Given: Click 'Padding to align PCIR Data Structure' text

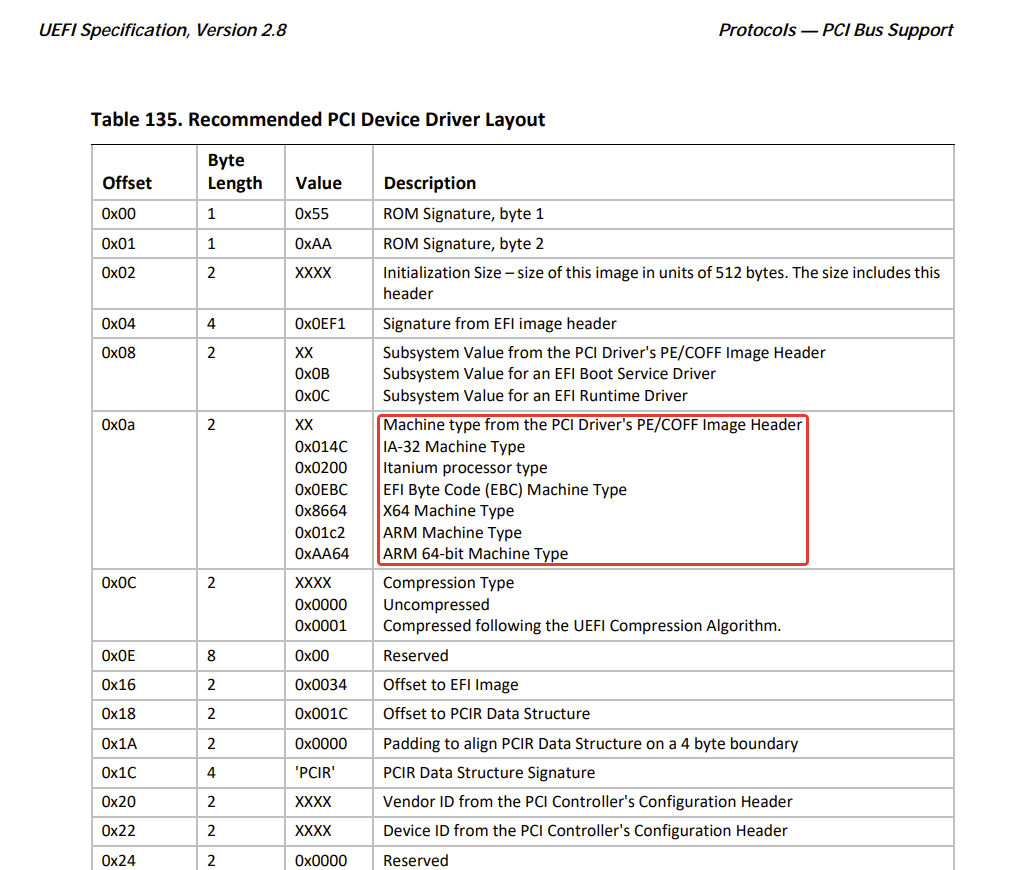Looking at the screenshot, I should click(x=591, y=743).
